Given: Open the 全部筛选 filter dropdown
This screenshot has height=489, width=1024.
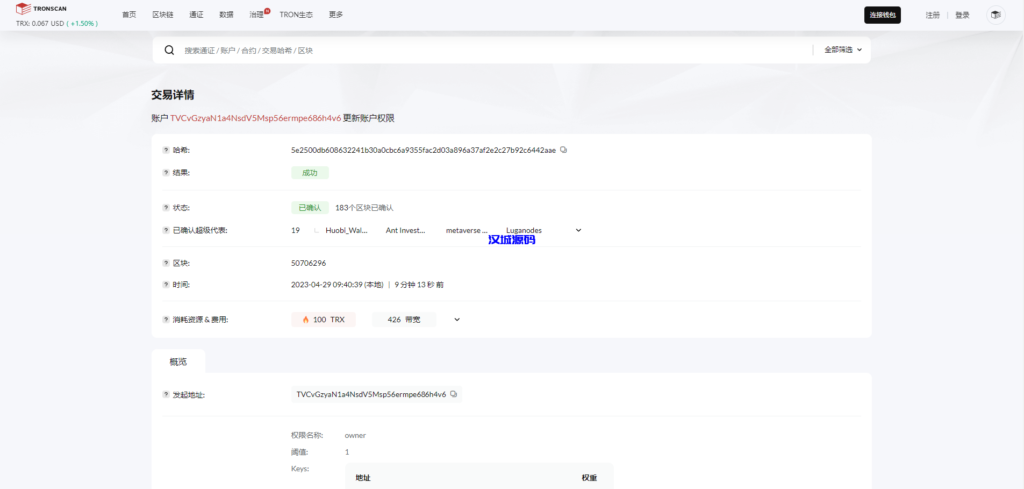Looking at the screenshot, I should 843,50.
